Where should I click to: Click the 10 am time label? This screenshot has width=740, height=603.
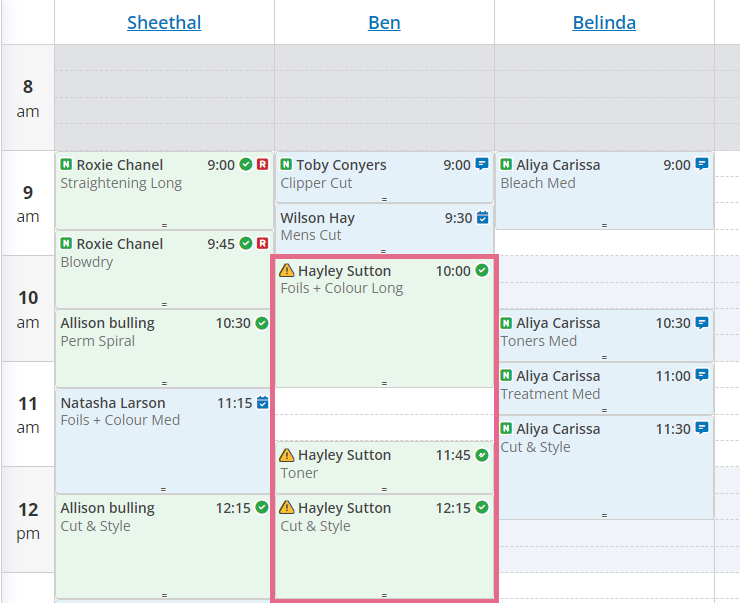click(28, 310)
